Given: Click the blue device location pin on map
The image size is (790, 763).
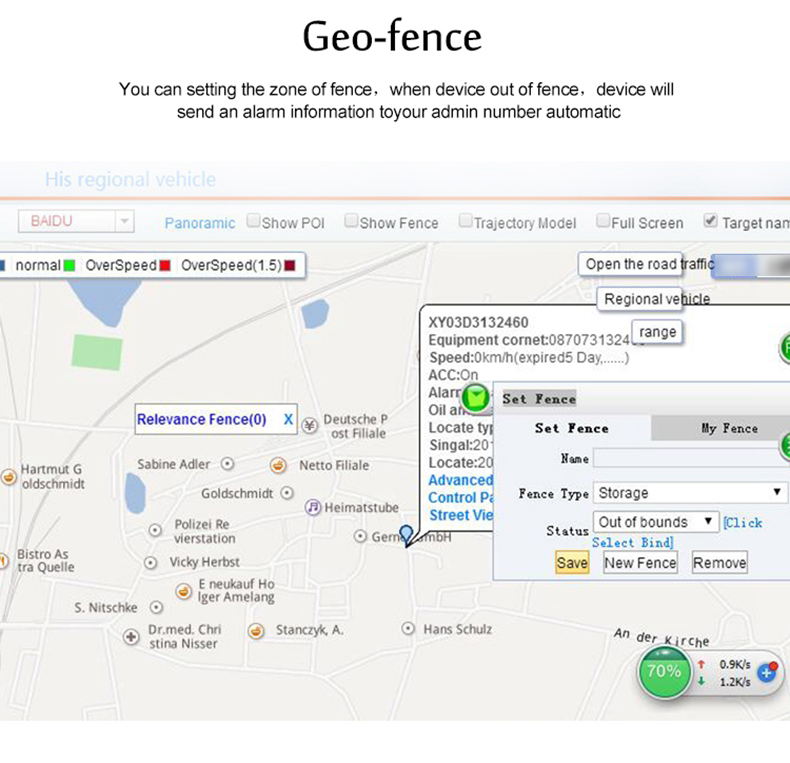Looking at the screenshot, I should point(406,534).
